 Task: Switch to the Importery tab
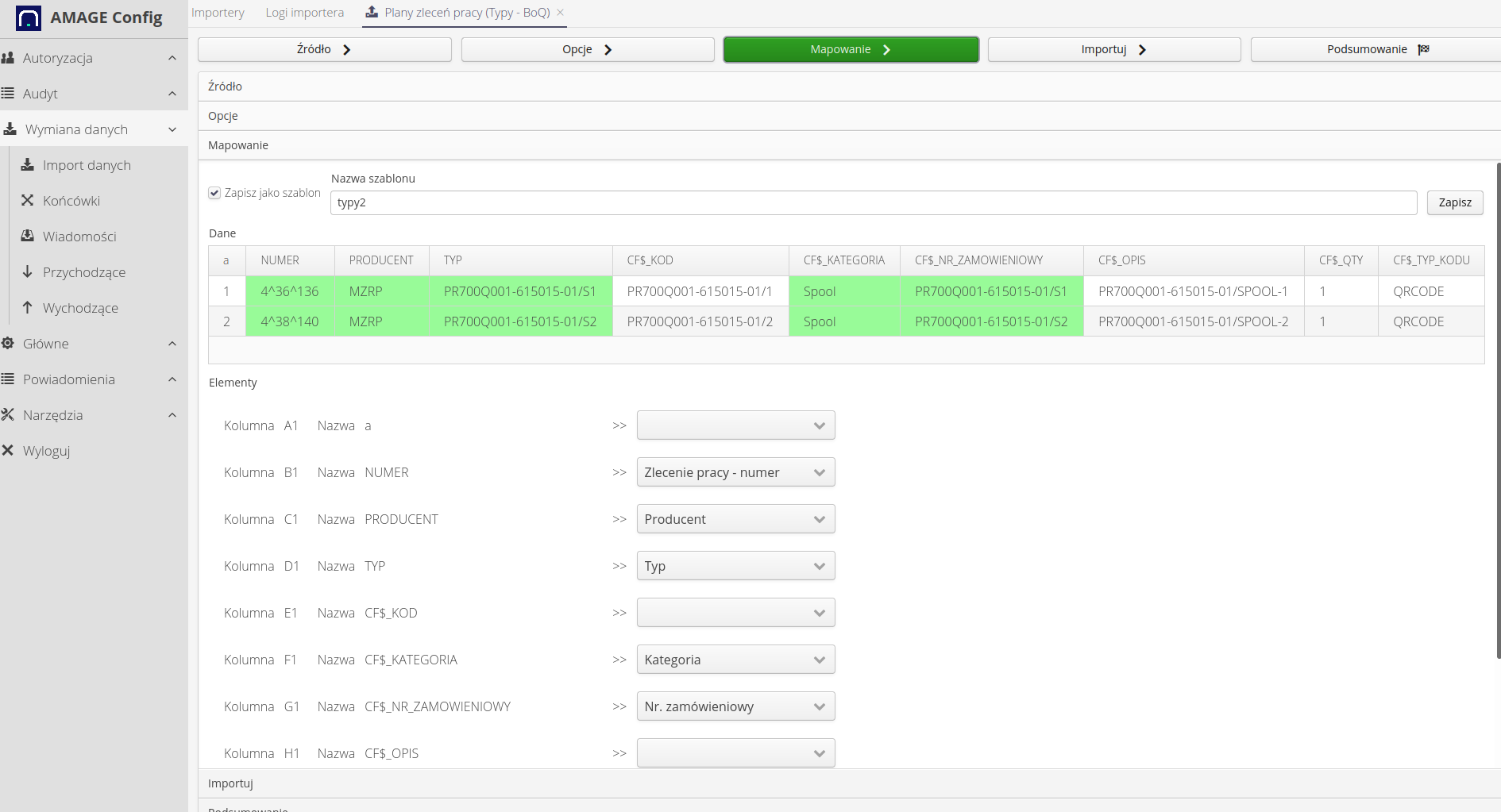tap(218, 13)
